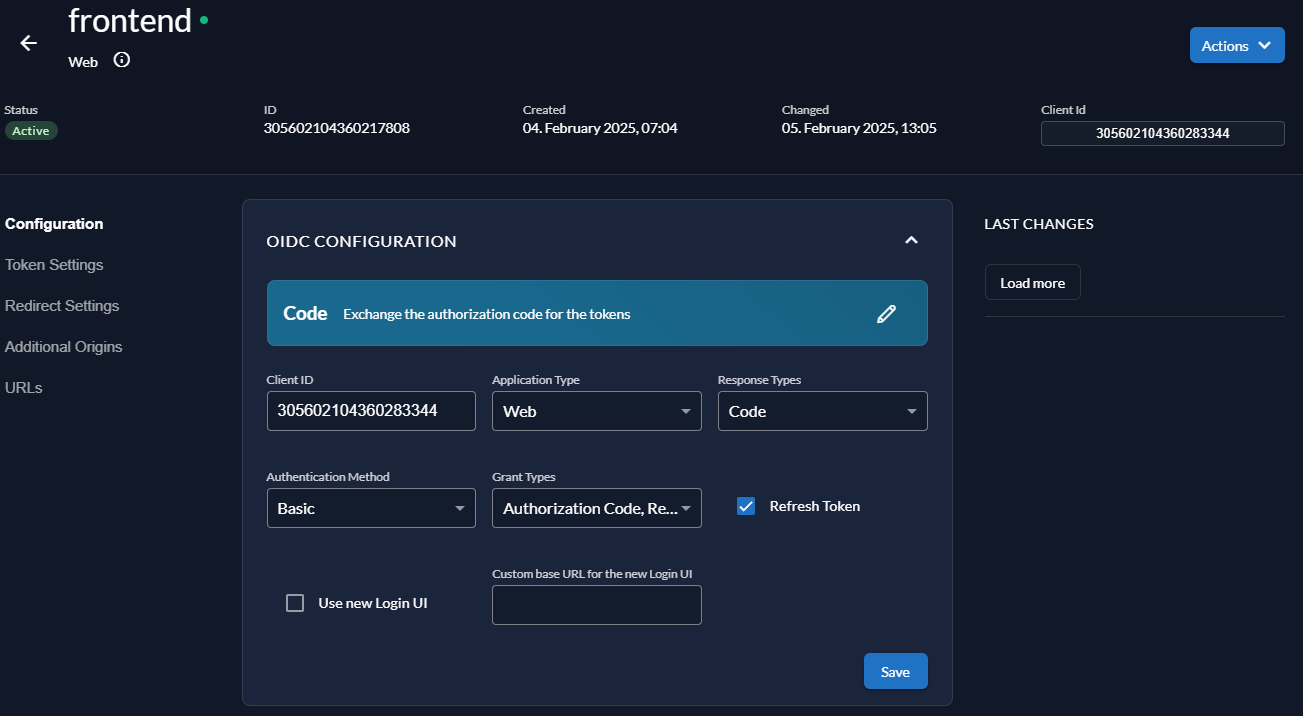Go to URLs section

pos(24,388)
